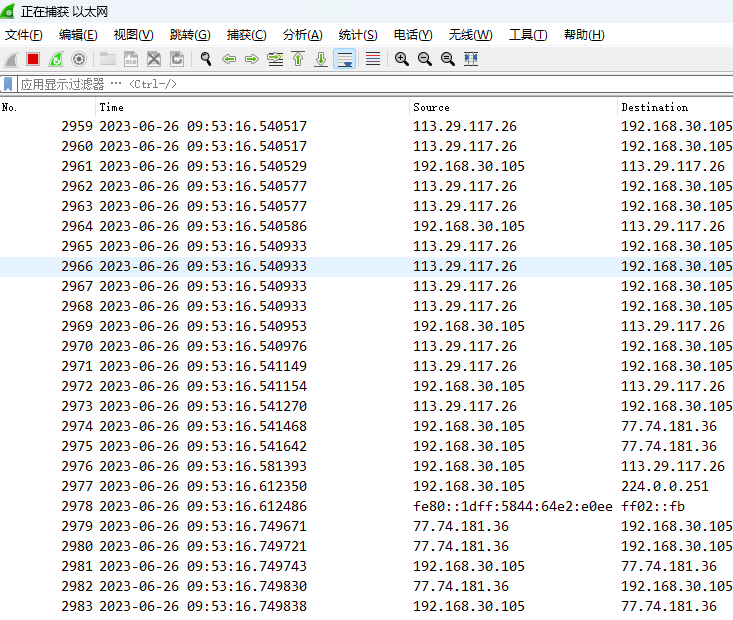Image resolution: width=733 pixels, height=620 pixels.
Task: Restart the current capture with the green fin icon
Action: click(x=56, y=59)
